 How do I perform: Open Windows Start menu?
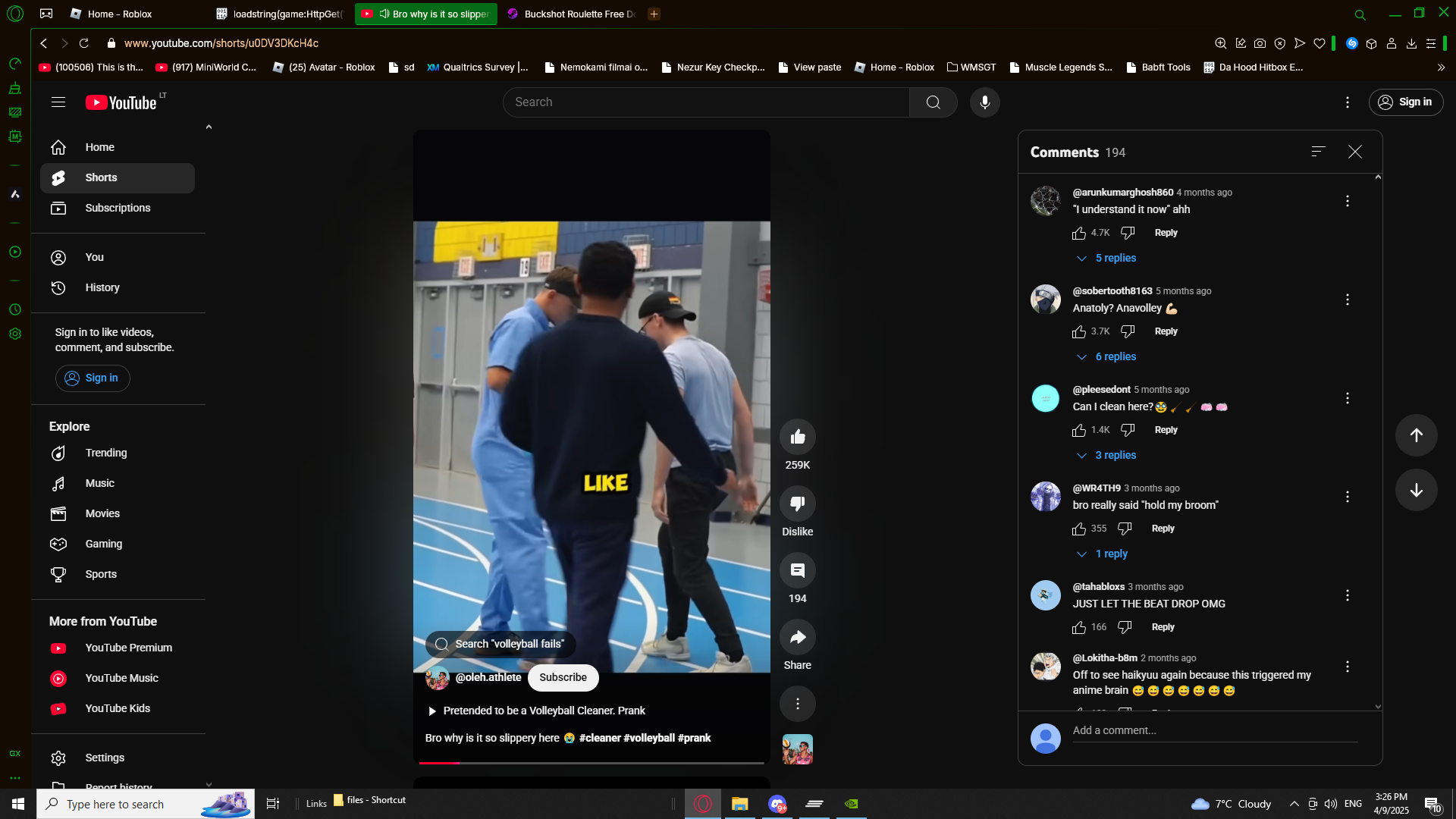coord(18,804)
